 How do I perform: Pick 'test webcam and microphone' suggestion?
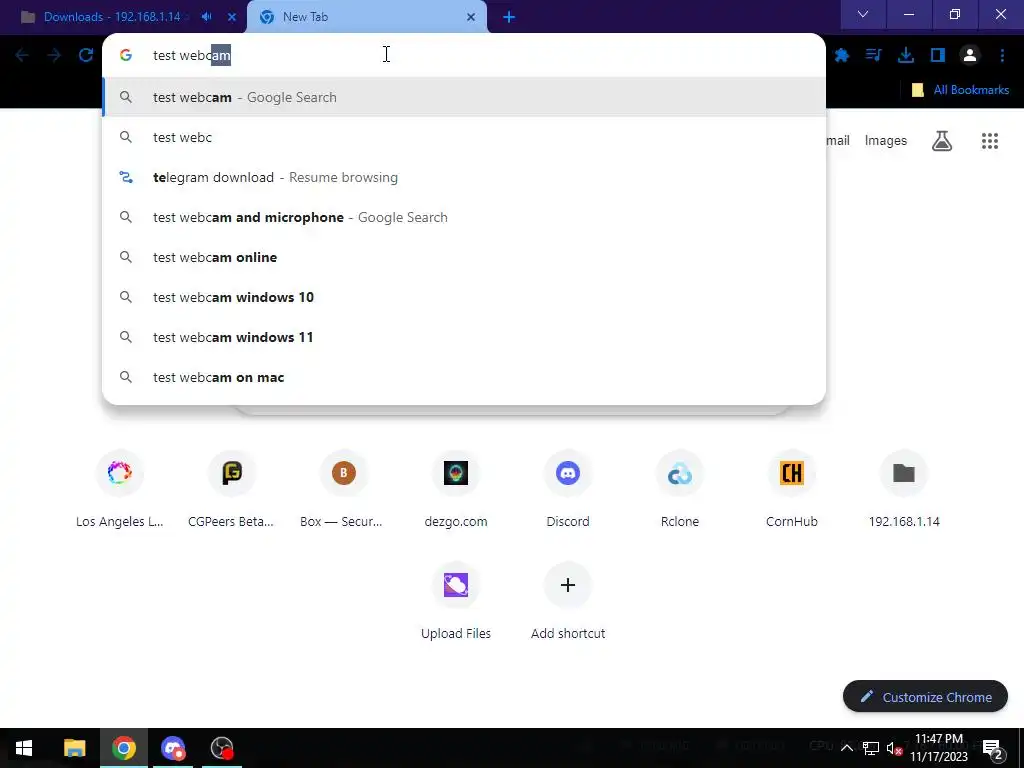click(464, 217)
